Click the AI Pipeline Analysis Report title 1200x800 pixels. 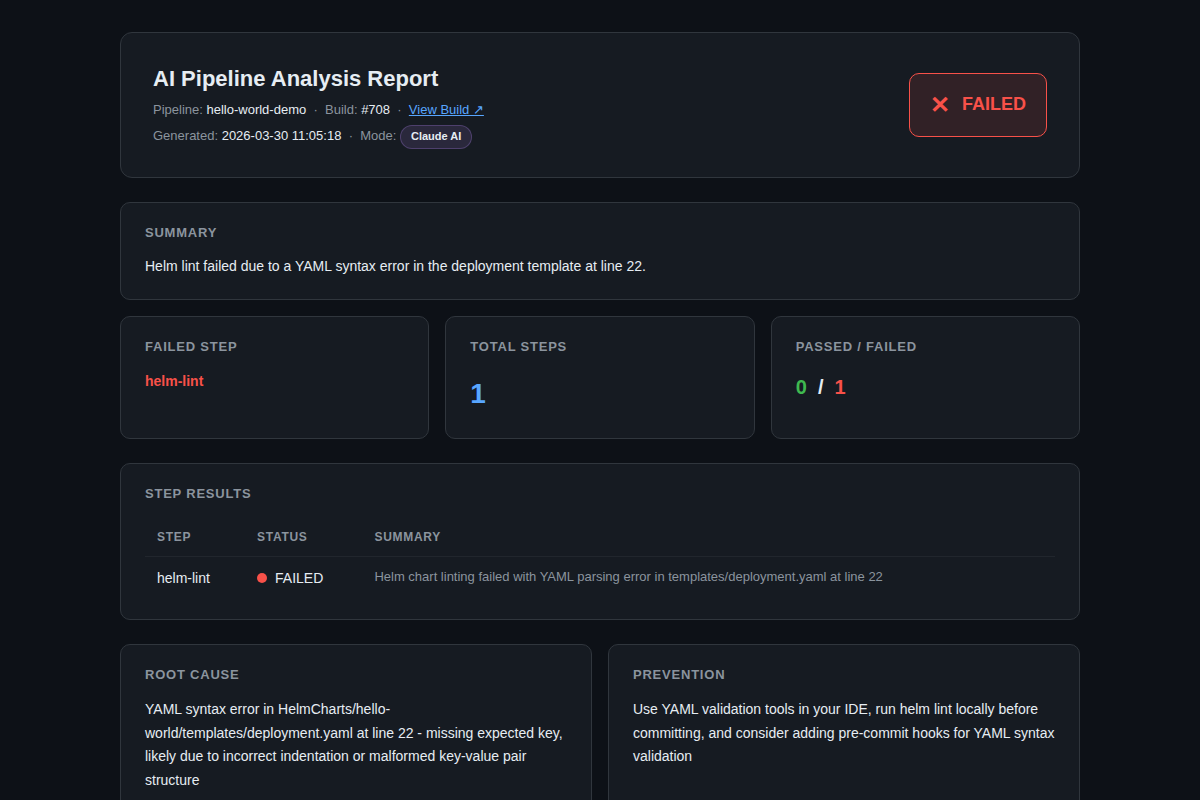tap(296, 79)
